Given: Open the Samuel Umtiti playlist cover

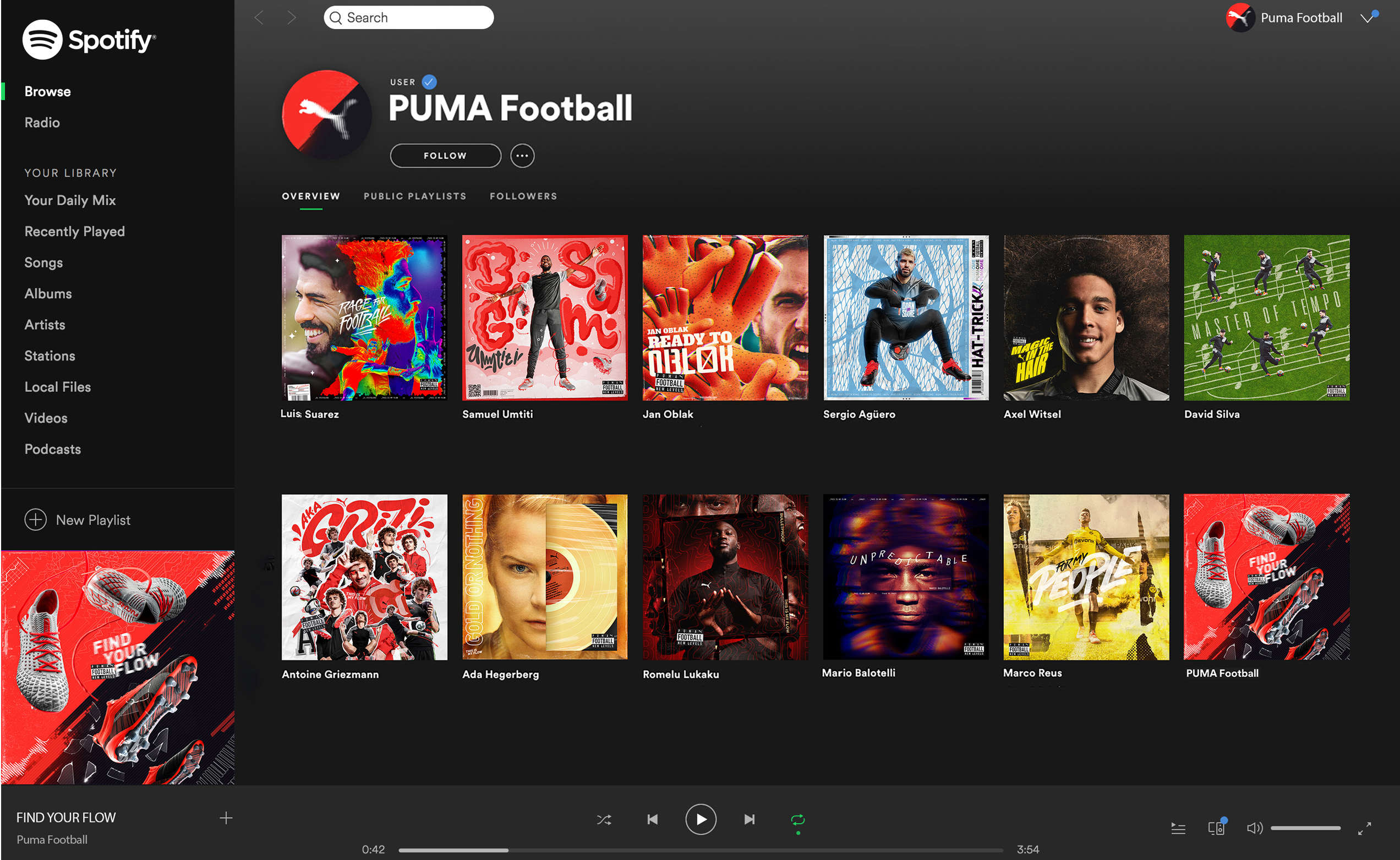Looking at the screenshot, I should click(544, 317).
